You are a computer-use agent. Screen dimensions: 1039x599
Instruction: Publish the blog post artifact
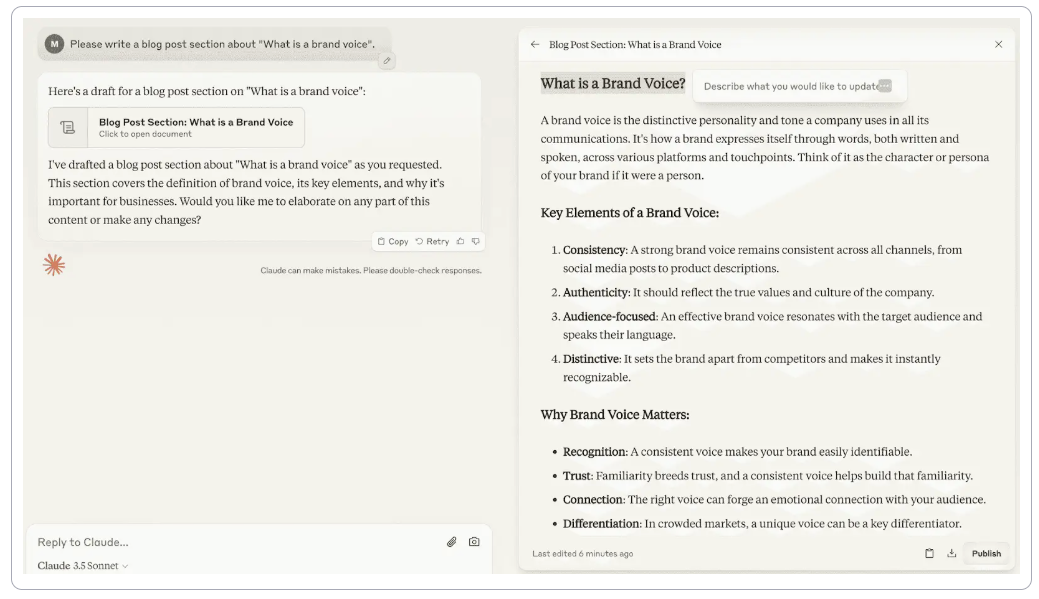pos(986,553)
